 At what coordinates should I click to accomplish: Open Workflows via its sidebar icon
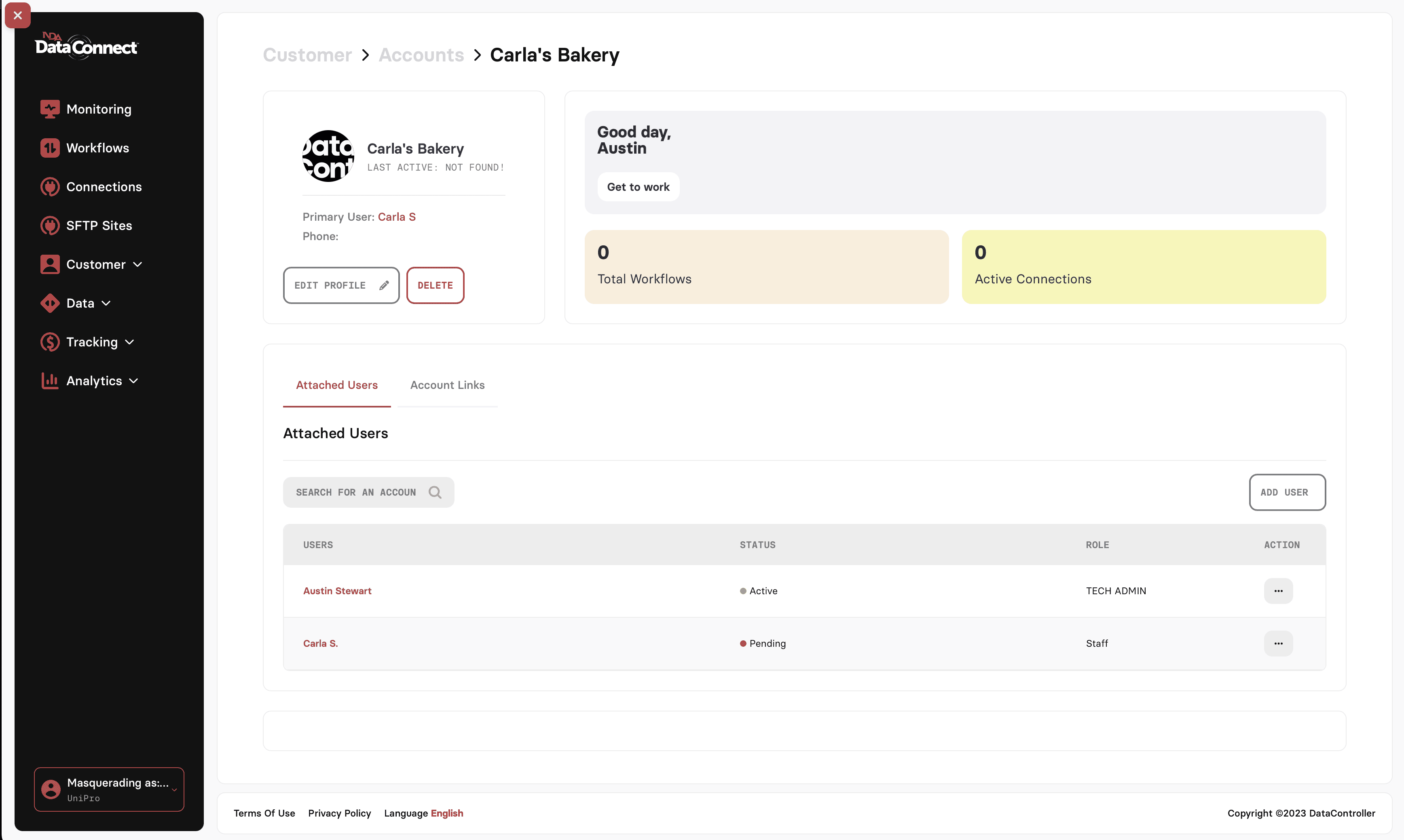coord(50,148)
